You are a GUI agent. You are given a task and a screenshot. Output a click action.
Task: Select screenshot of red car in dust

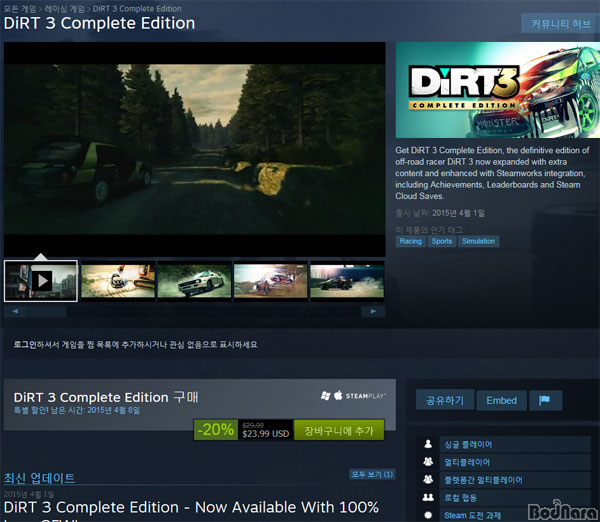[271, 281]
